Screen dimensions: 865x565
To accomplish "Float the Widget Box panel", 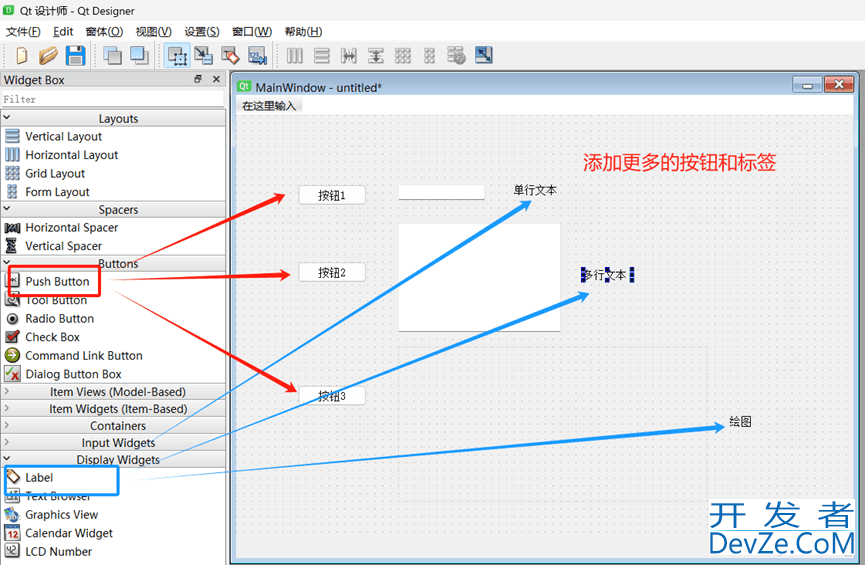I will pyautogui.click(x=198, y=79).
